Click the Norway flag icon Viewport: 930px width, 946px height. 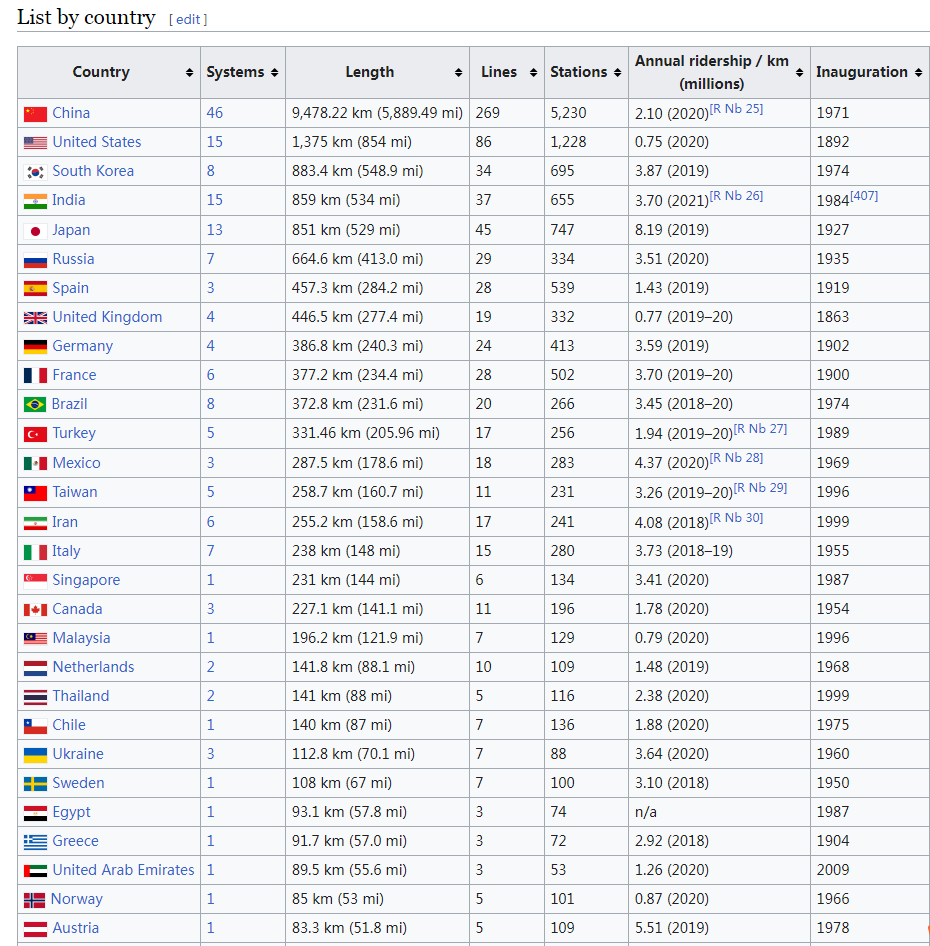point(34,900)
